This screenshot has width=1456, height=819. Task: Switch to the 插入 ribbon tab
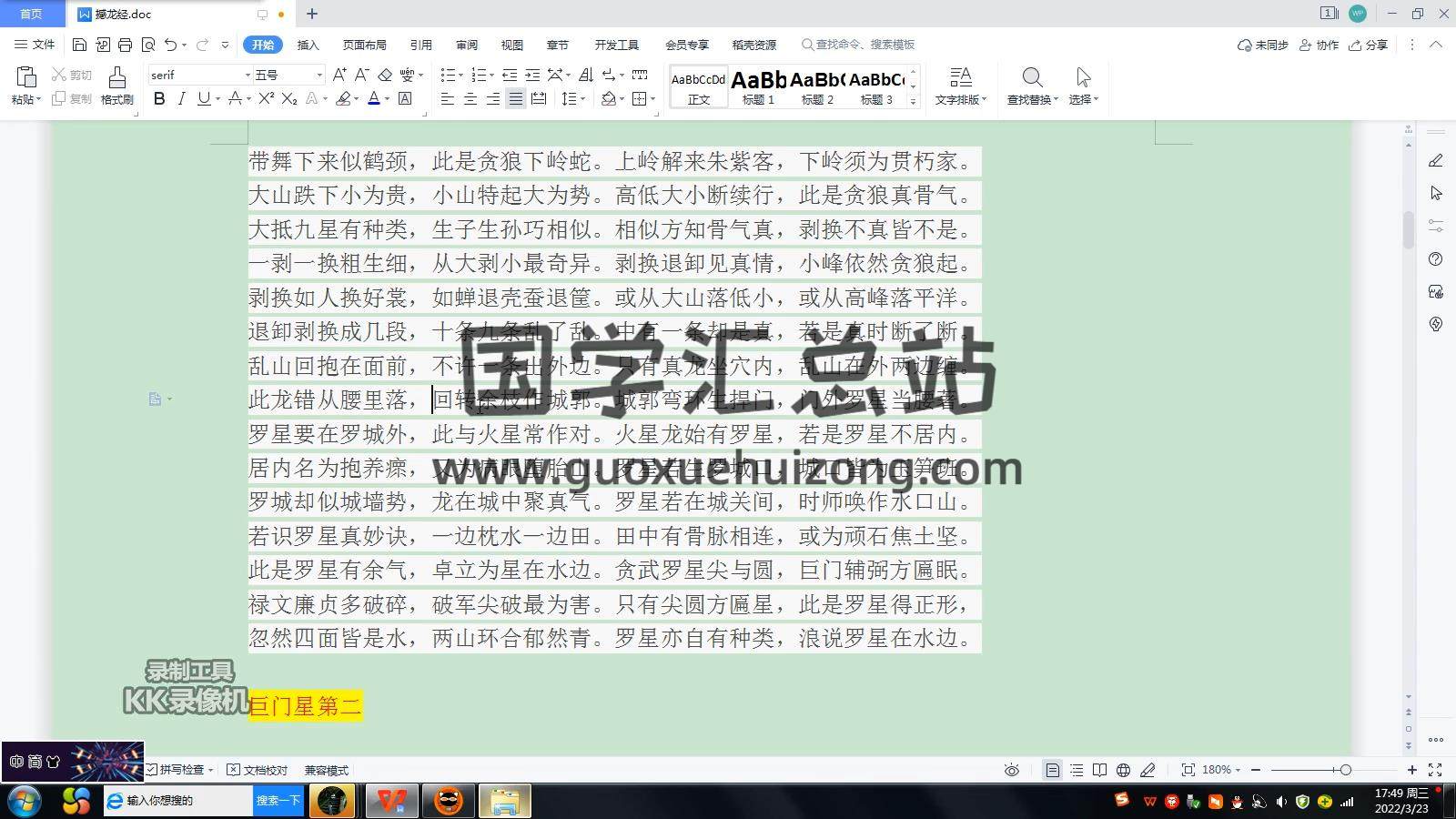click(x=308, y=45)
